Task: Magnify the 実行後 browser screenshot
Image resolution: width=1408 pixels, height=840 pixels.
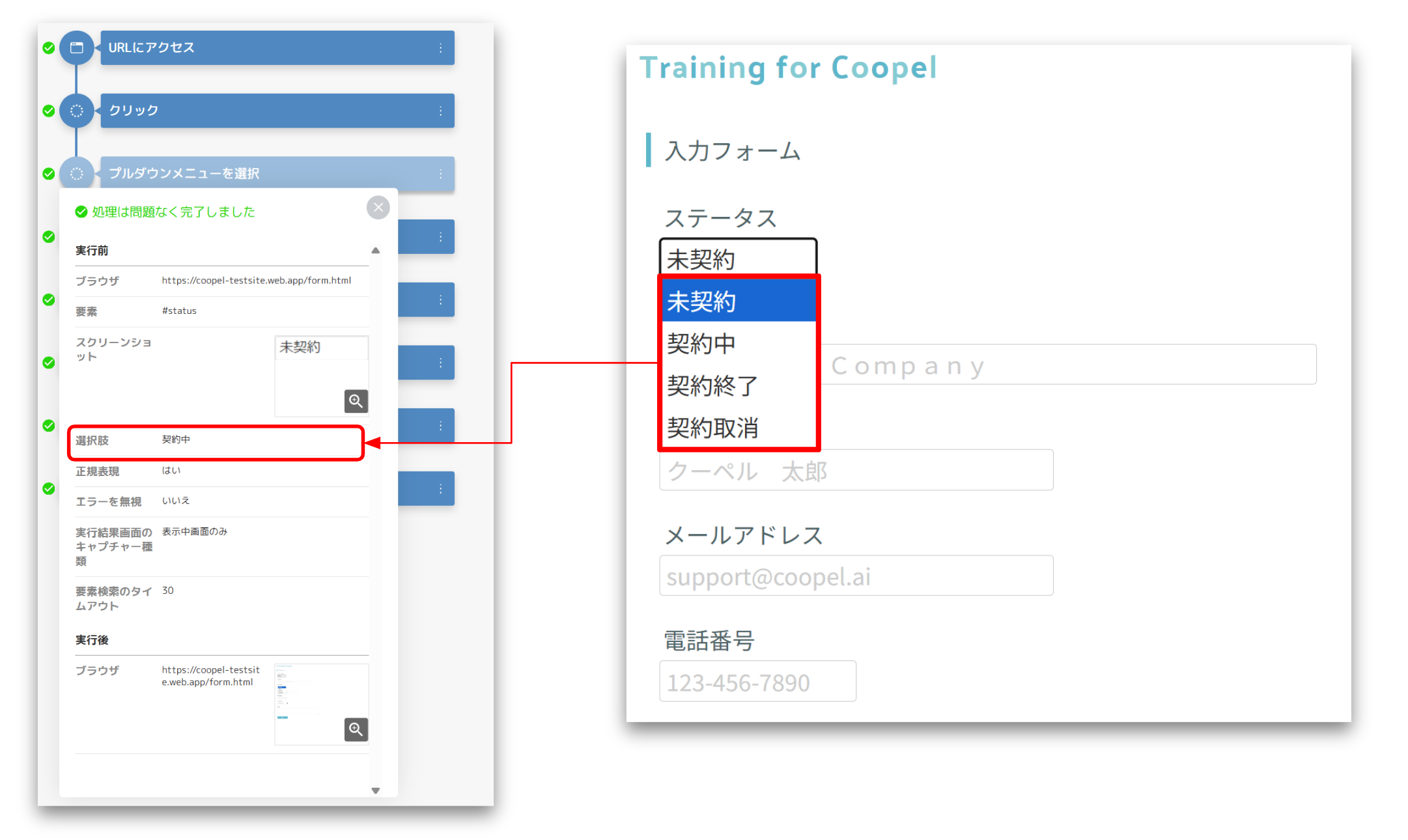Action: (x=356, y=729)
